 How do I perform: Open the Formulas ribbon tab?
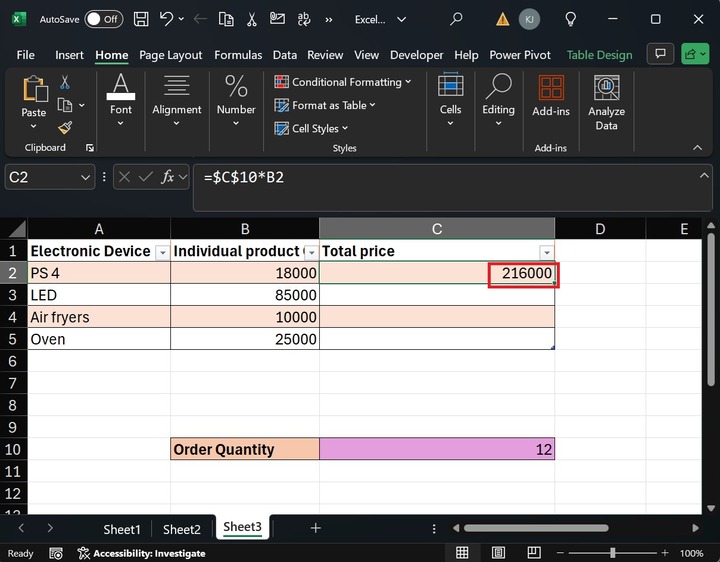point(238,55)
